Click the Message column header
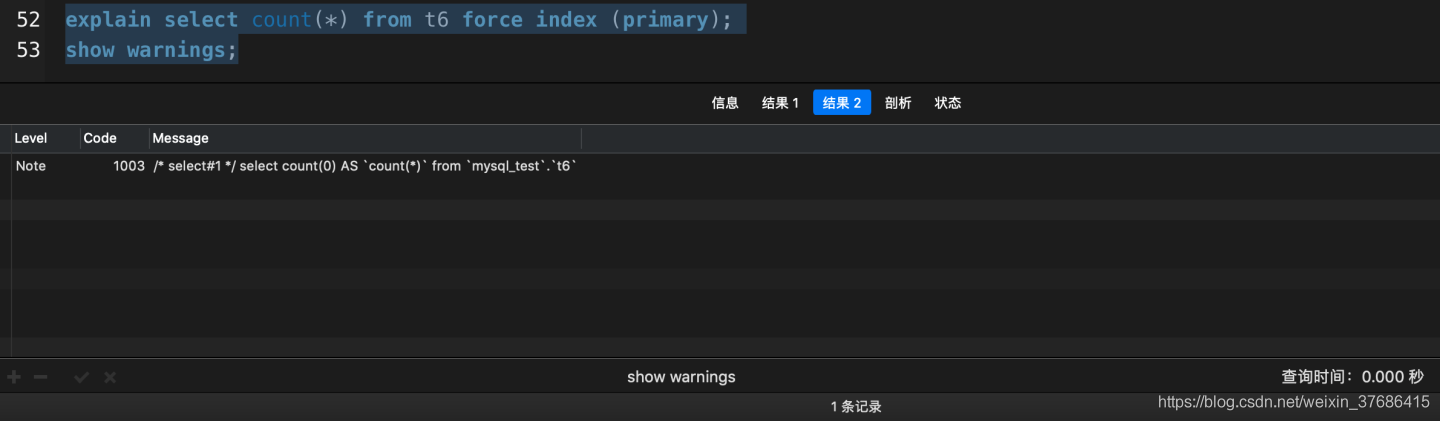 [180, 138]
